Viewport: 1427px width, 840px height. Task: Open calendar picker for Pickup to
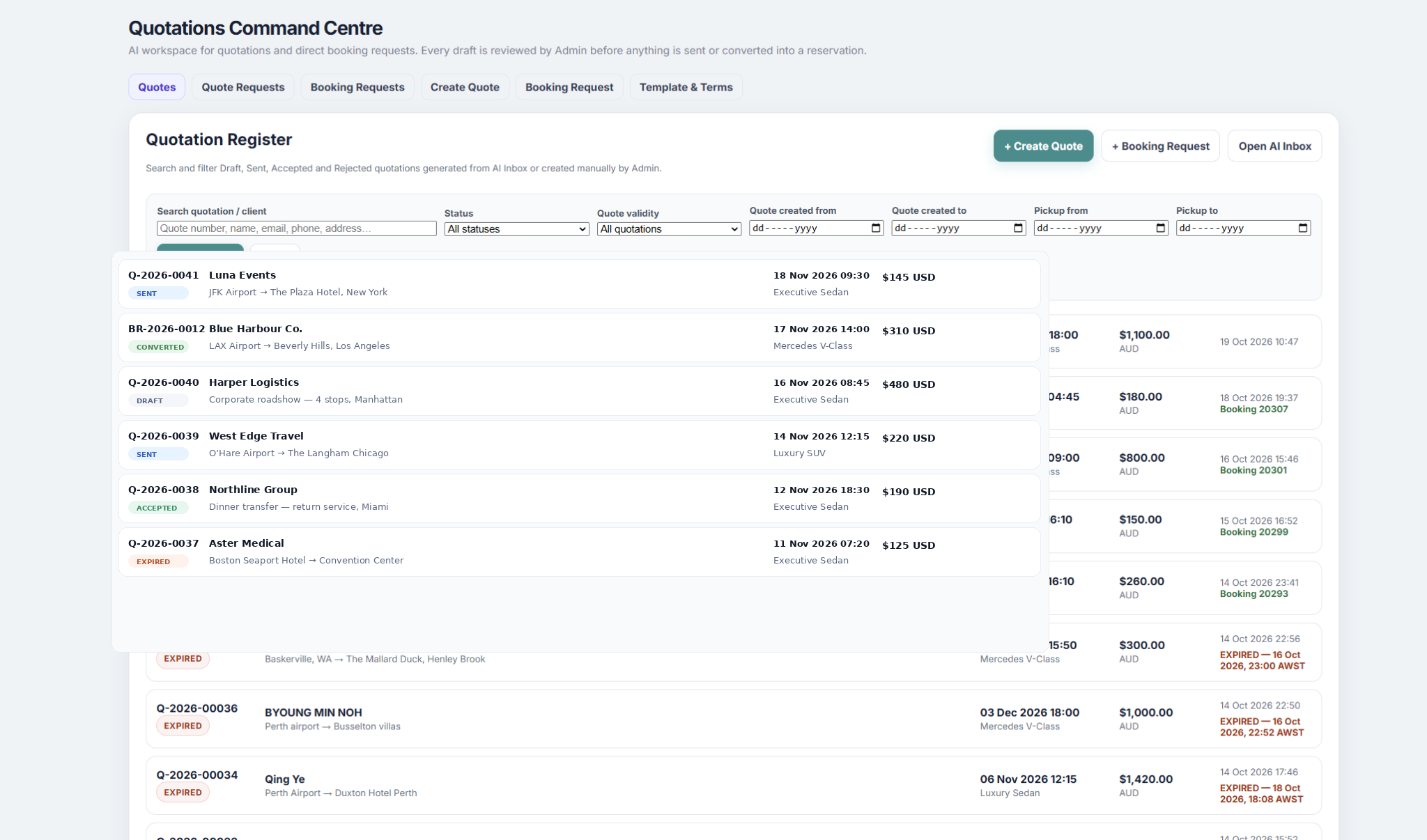pos(1302,228)
